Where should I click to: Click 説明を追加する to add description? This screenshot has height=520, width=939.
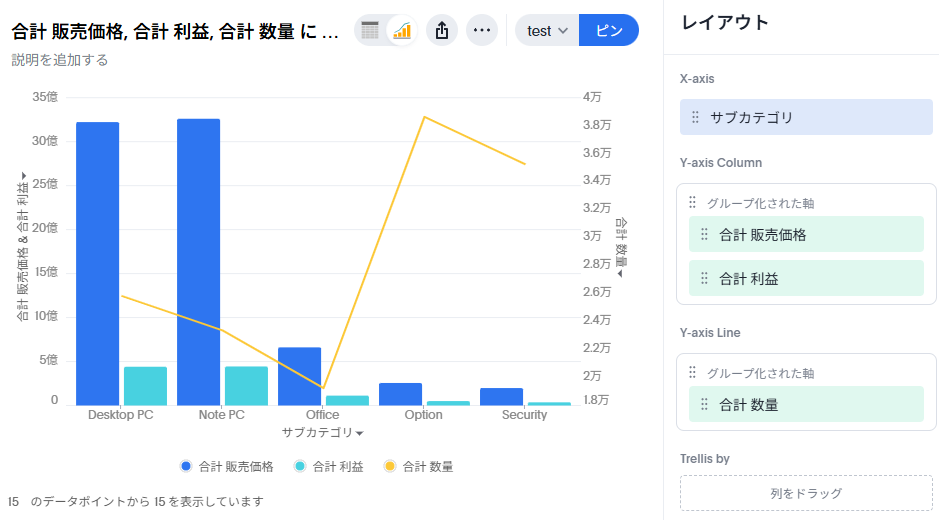(60, 60)
